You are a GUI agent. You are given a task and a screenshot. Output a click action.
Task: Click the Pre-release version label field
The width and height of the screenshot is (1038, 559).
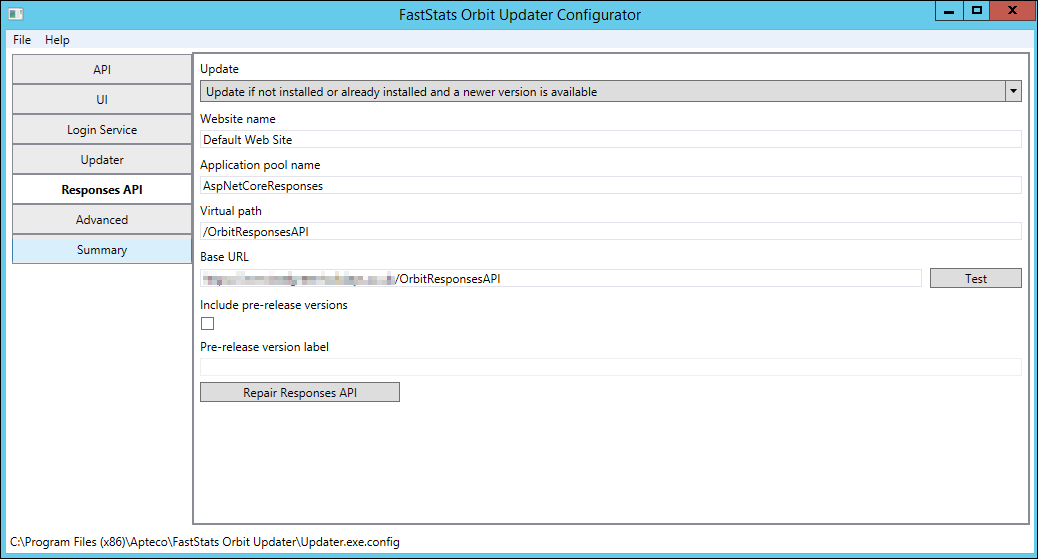[x=610, y=367]
